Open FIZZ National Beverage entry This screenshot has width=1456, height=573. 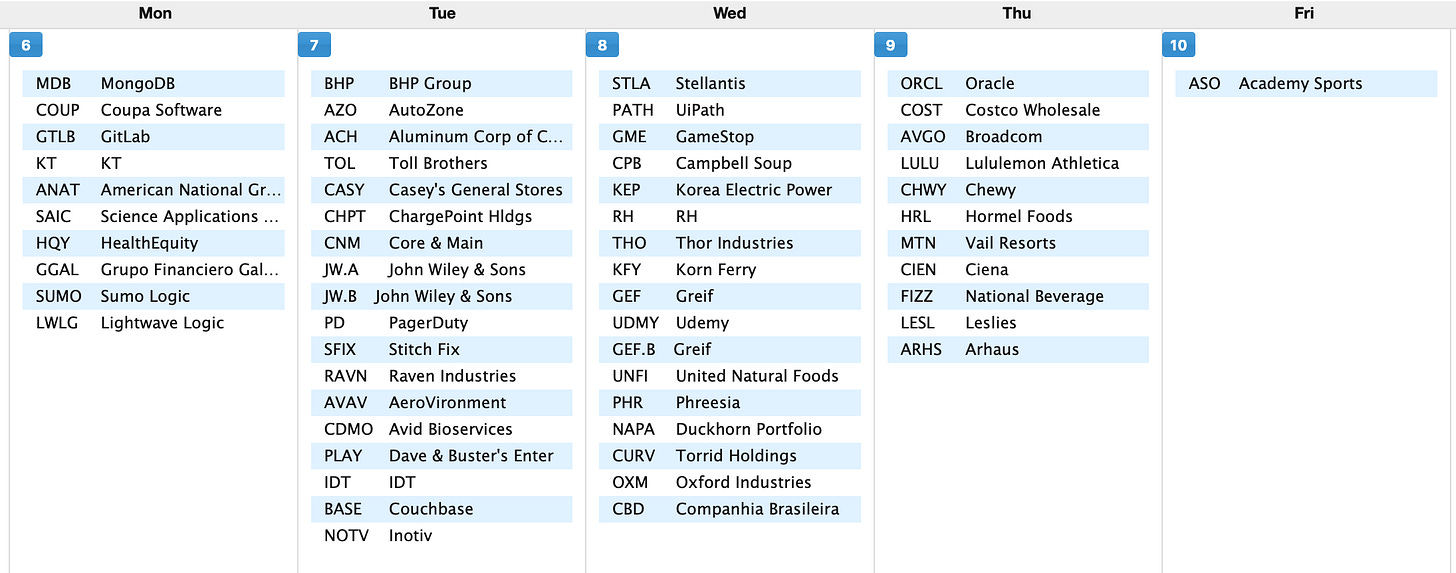click(x=1018, y=296)
